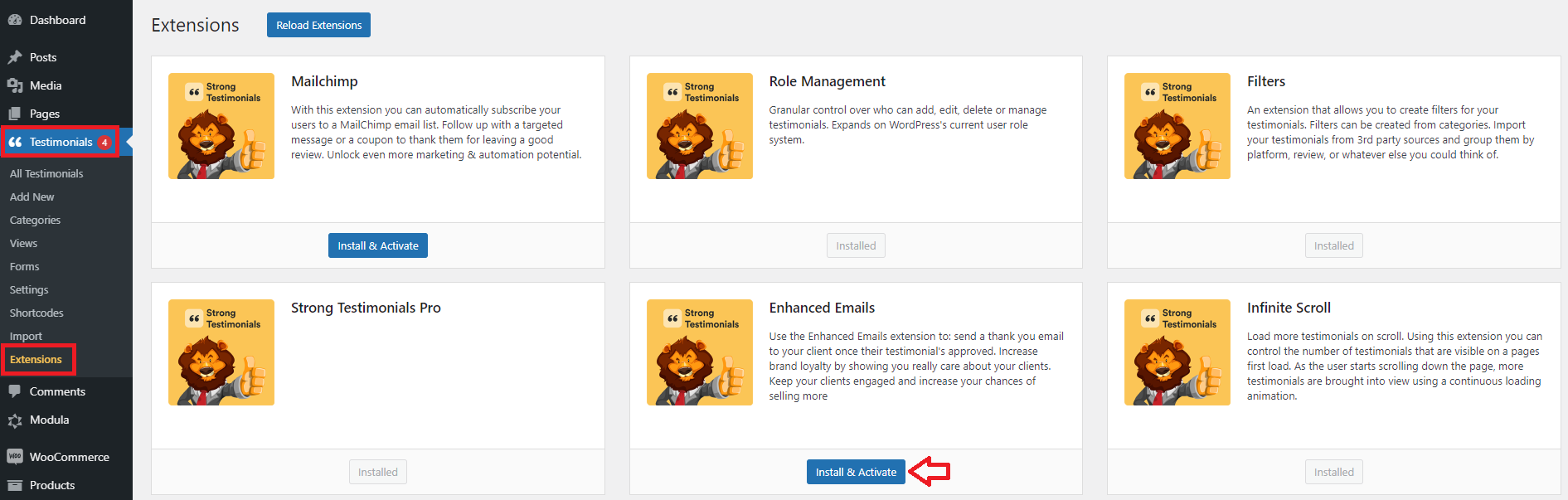
Task: Click the Reload Extensions button
Action: [318, 25]
